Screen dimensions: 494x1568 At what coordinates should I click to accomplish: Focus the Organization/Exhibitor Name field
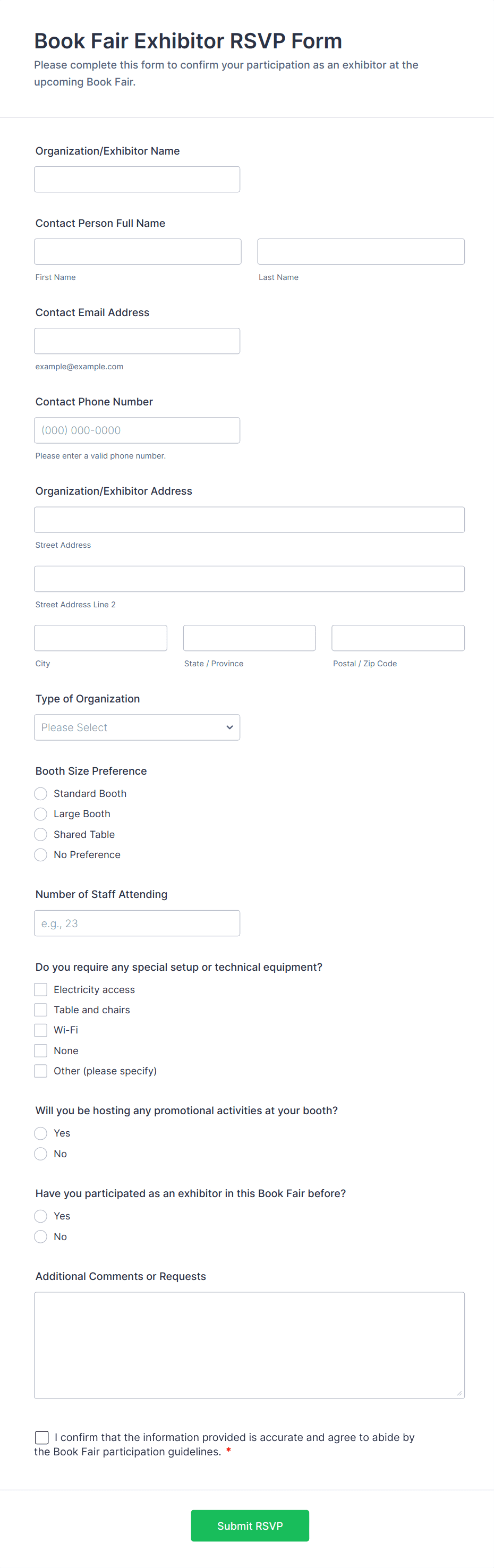coord(137,180)
